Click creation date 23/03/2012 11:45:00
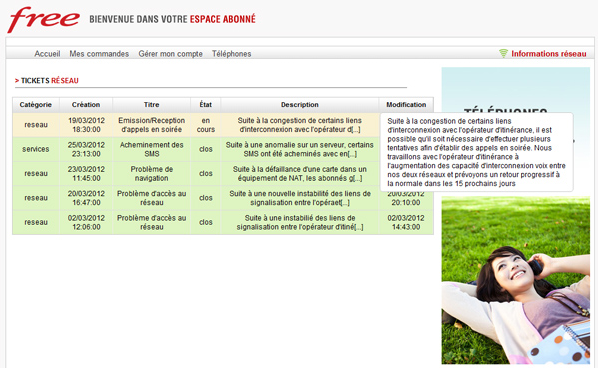Image resolution: width=598 pixels, height=368 pixels. click(86, 174)
